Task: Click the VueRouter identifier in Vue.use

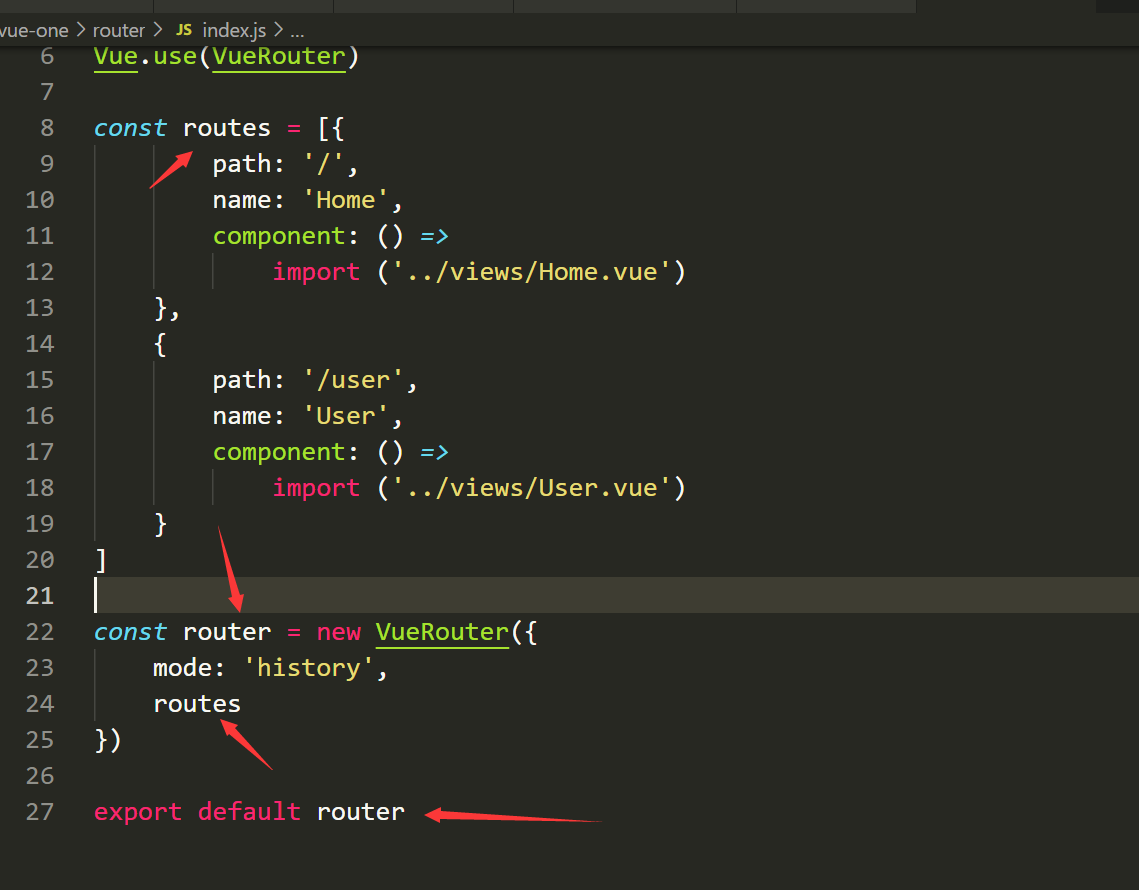Action: tap(279, 56)
